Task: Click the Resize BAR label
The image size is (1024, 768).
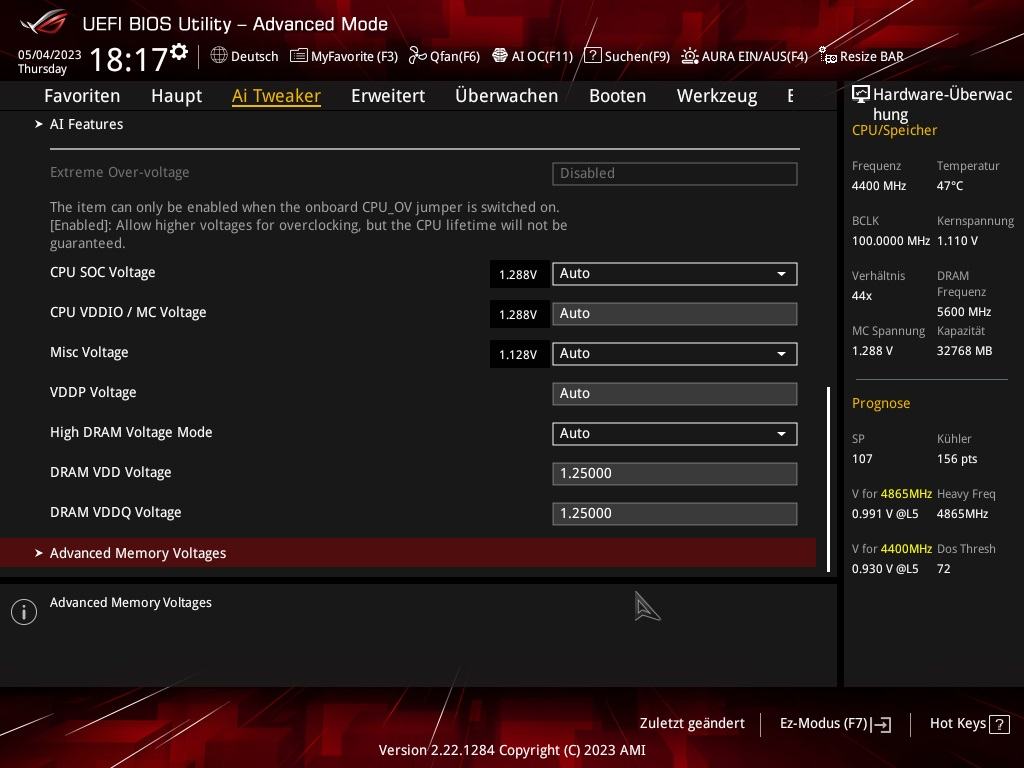Action: [872, 56]
